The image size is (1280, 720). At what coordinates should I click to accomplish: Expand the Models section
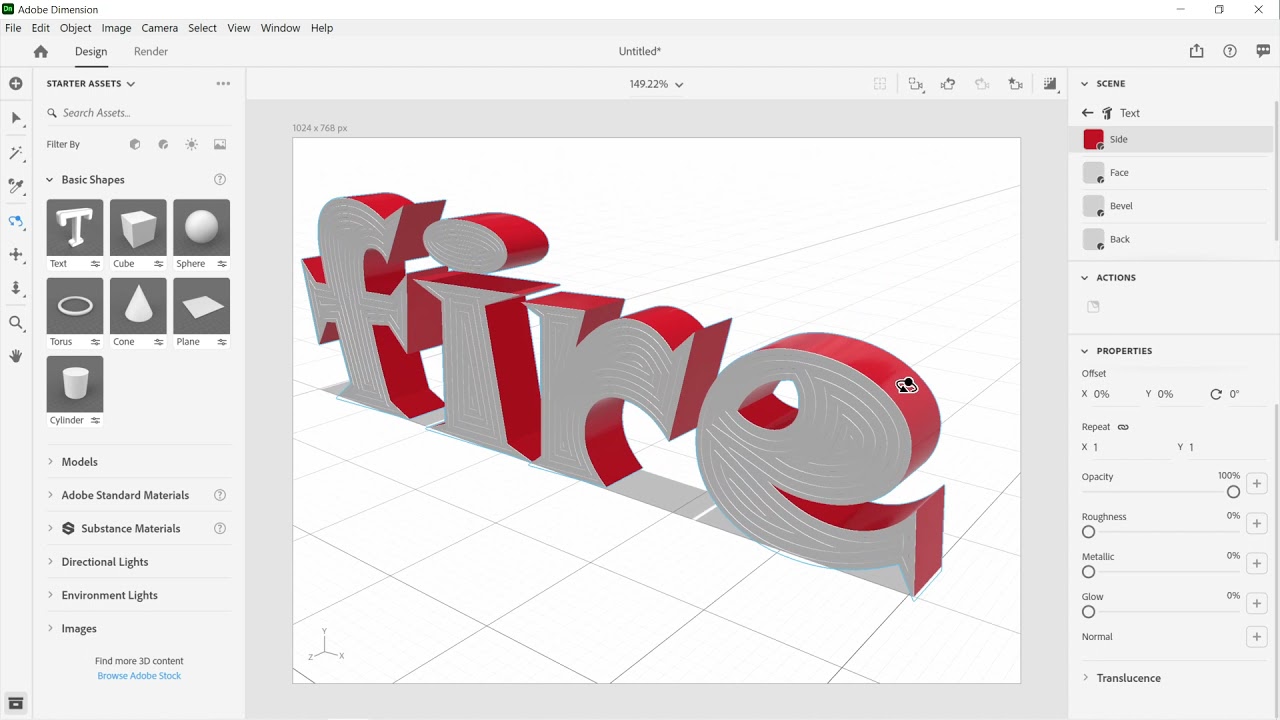point(50,462)
